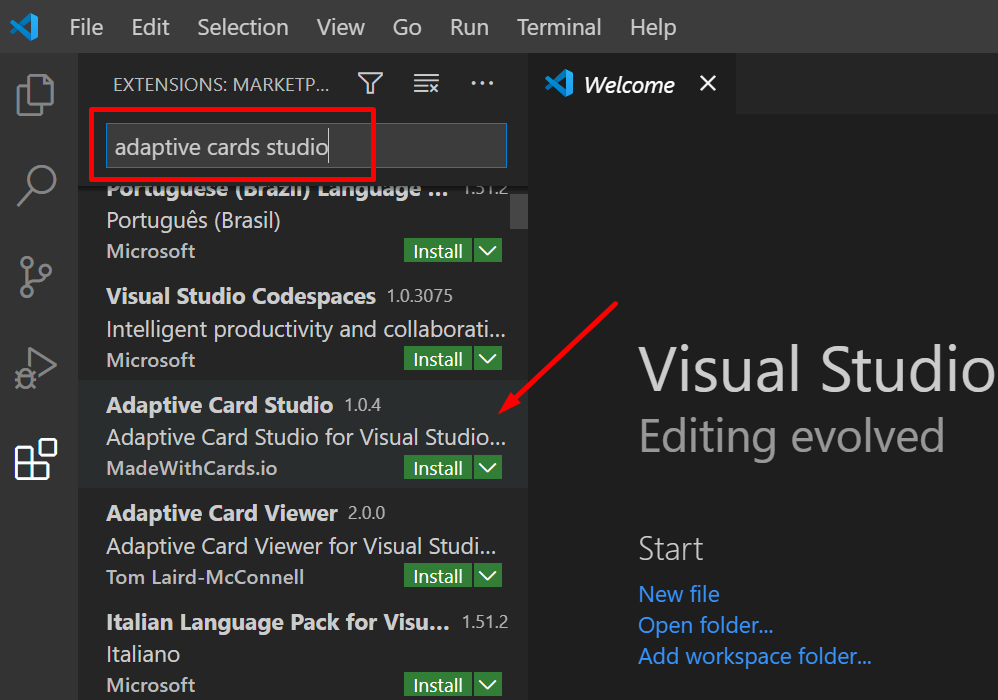
Task: Select the Welcome editor tab
Action: click(x=631, y=84)
